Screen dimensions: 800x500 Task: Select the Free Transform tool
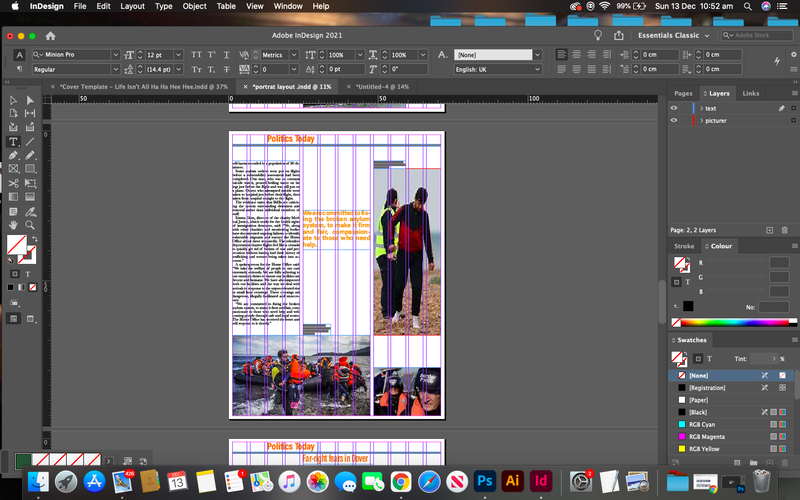point(30,183)
